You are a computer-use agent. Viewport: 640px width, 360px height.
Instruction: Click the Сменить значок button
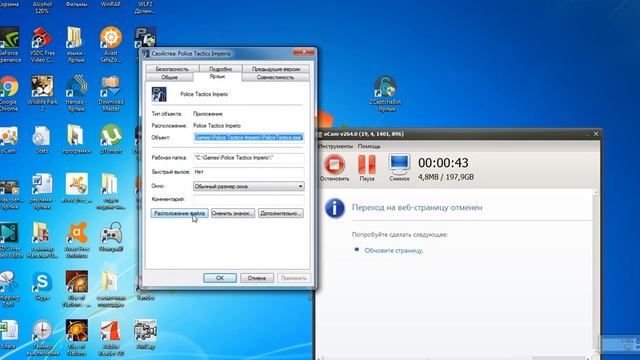coord(233,213)
